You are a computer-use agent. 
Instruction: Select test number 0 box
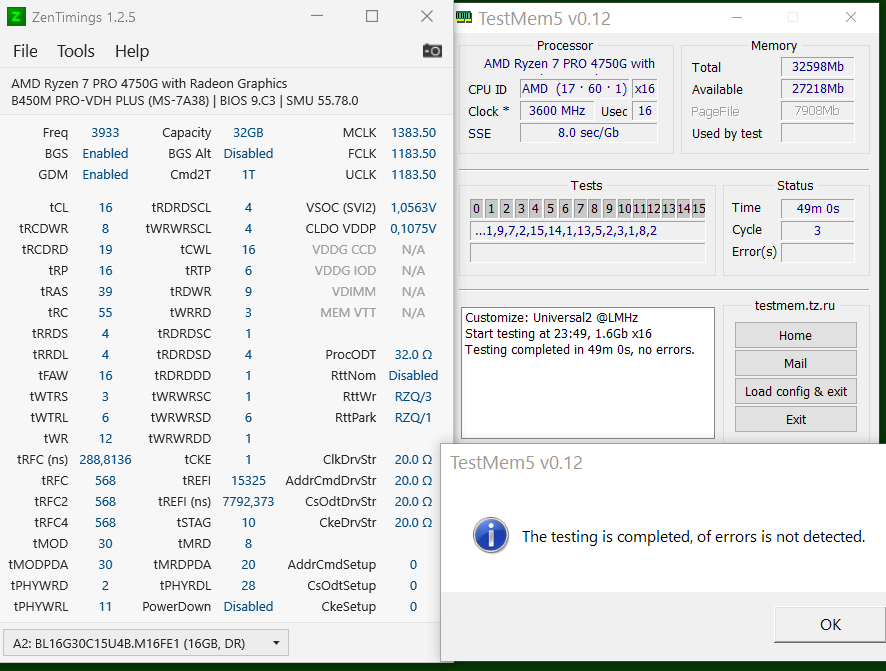[476, 208]
